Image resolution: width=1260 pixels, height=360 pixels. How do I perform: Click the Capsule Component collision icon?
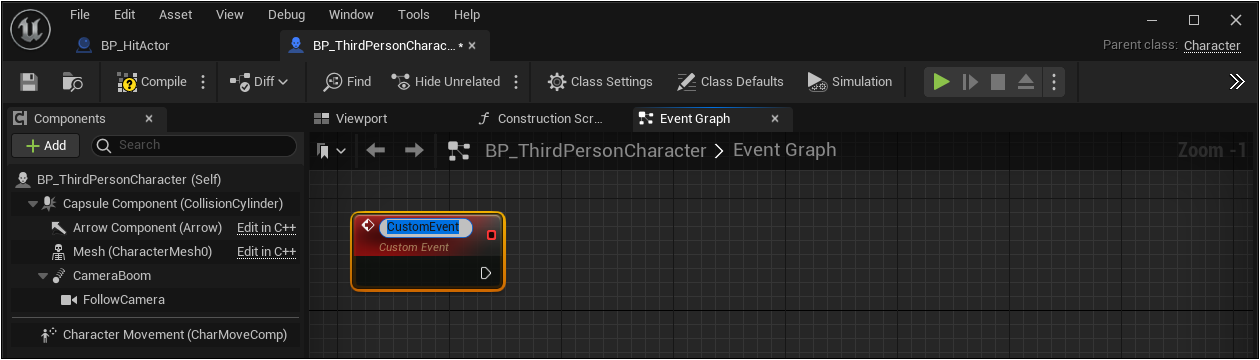49,204
